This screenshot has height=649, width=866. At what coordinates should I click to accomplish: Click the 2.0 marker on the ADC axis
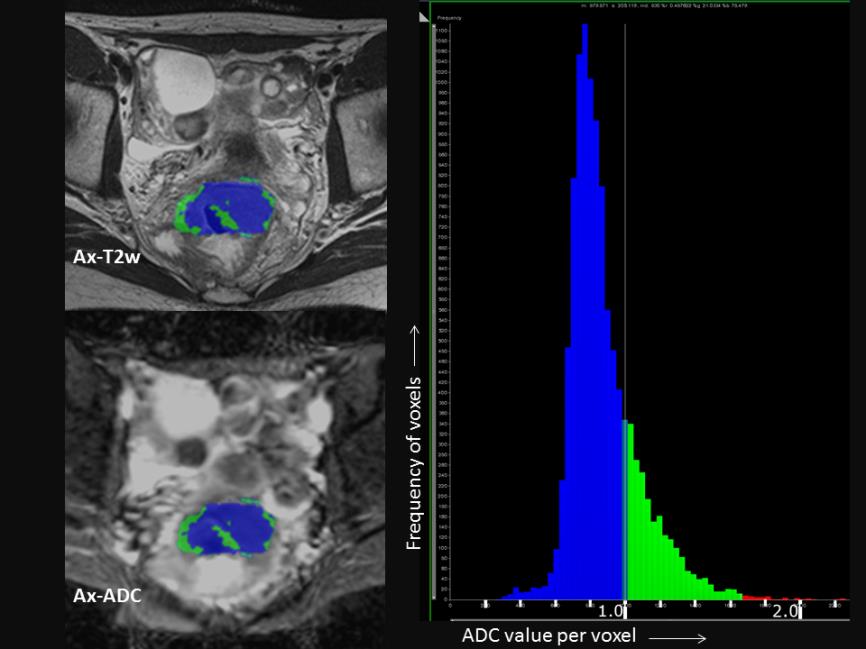click(x=786, y=611)
